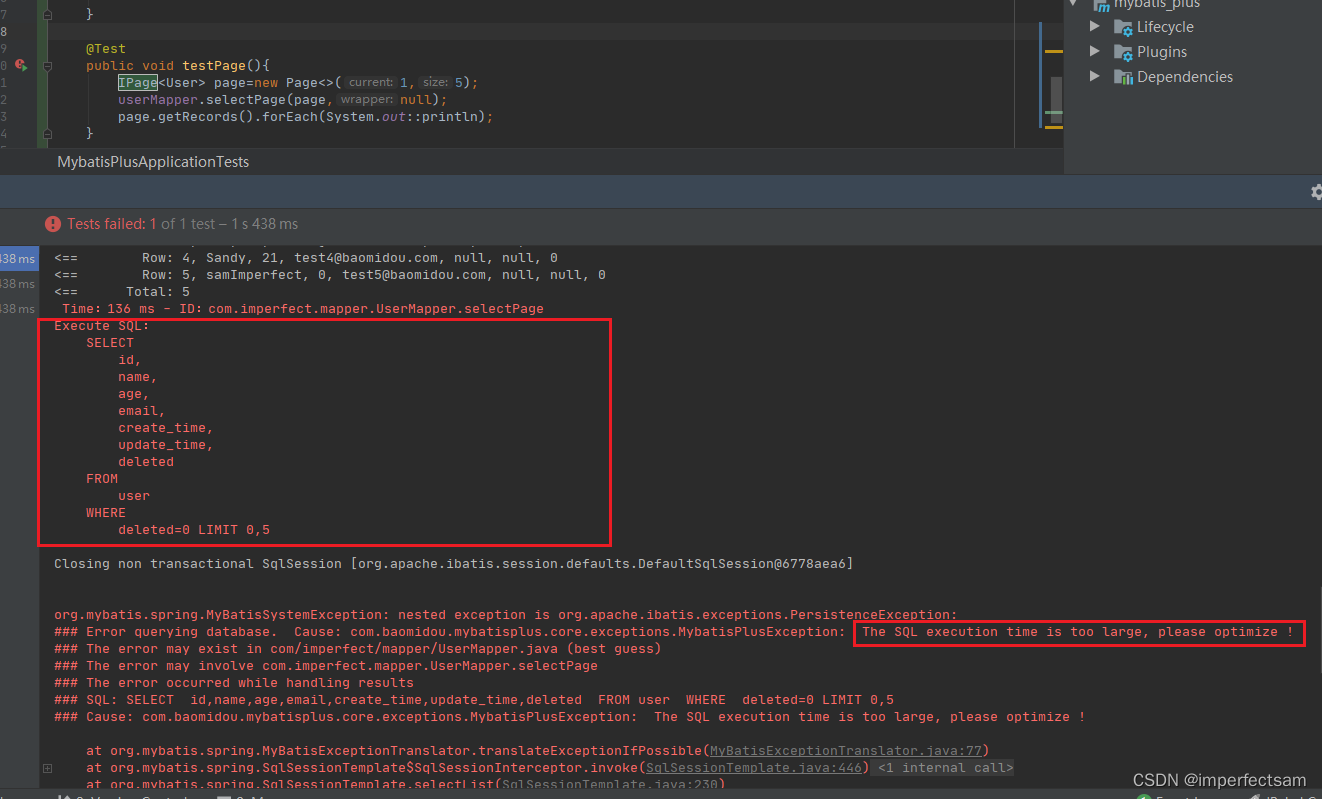Run testPage via the gutter run icon
The height and width of the screenshot is (799, 1322).
click(x=20, y=65)
